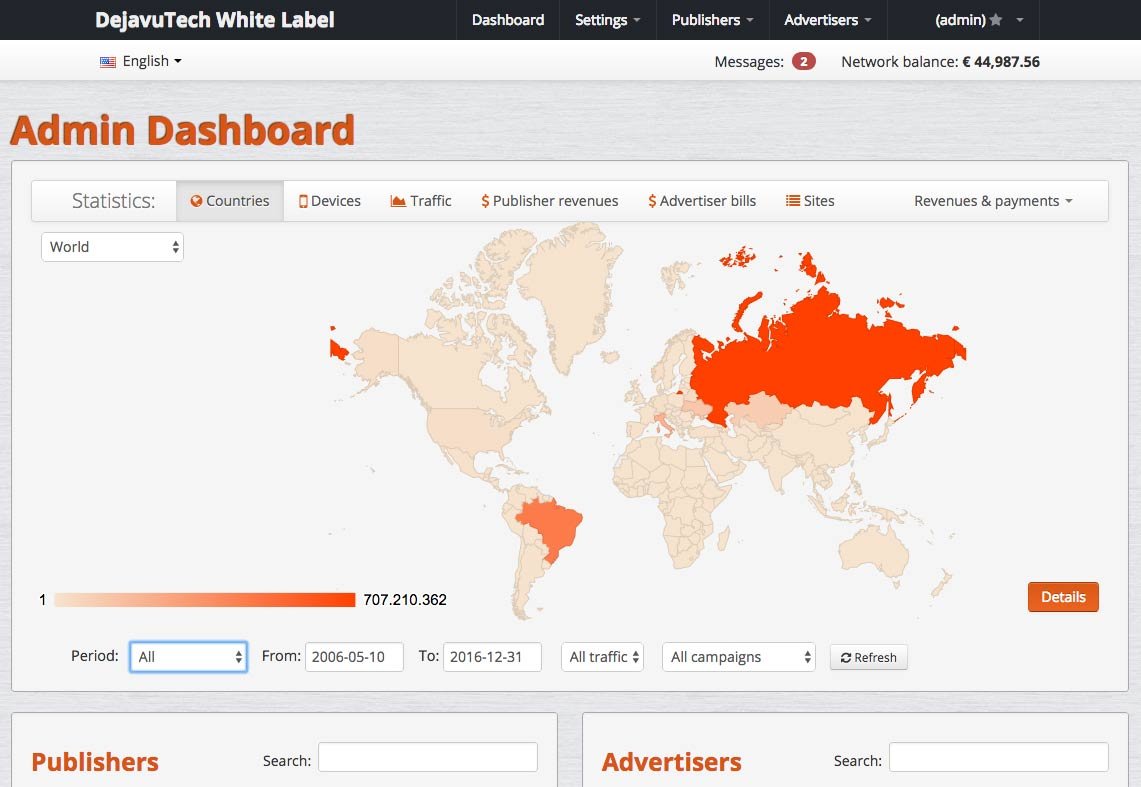Click the dollar icon before Advertiser bills
1141x787 pixels.
[652, 201]
